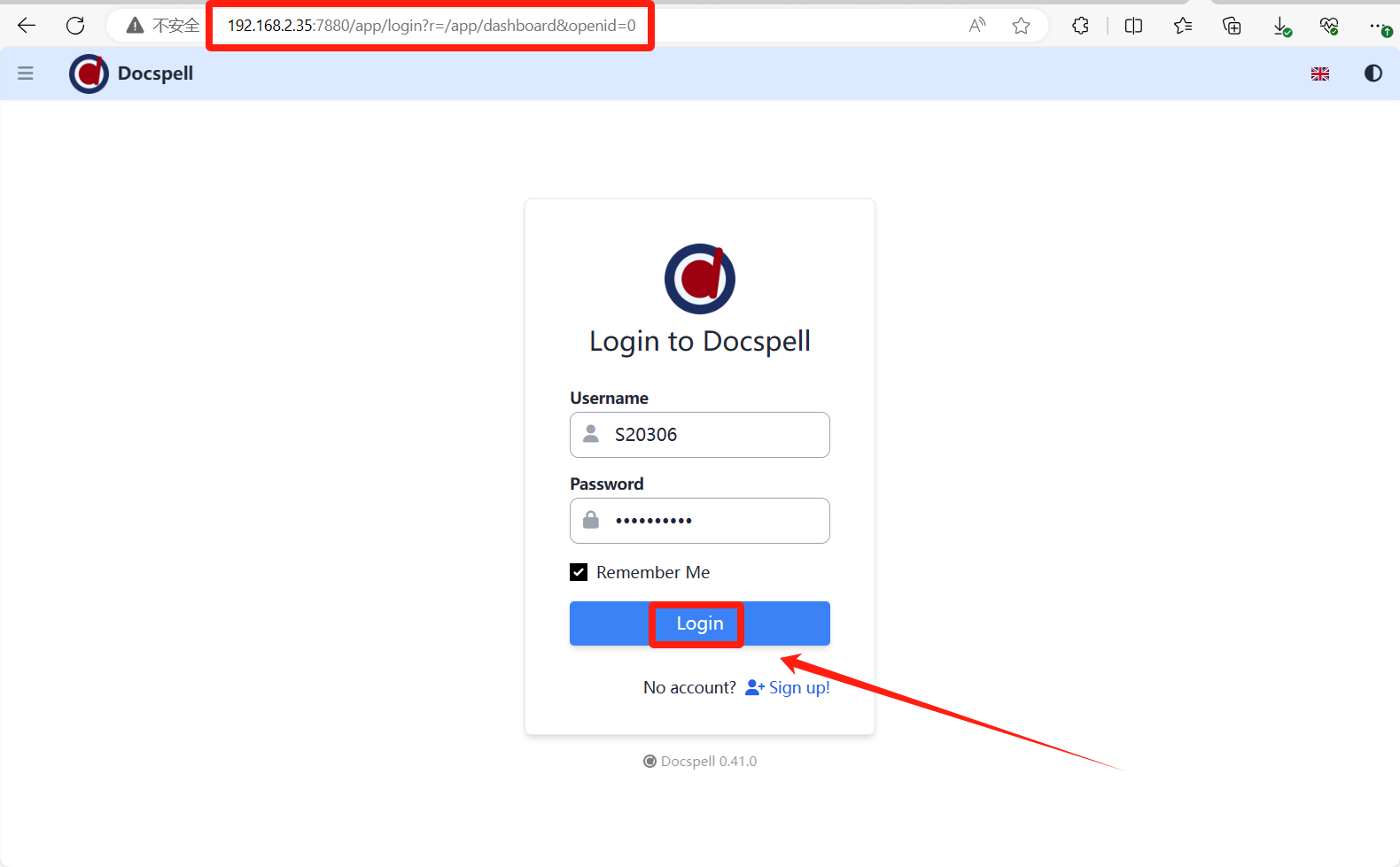
Task: Activate the Read Aloud icon
Action: pyautogui.click(x=976, y=26)
